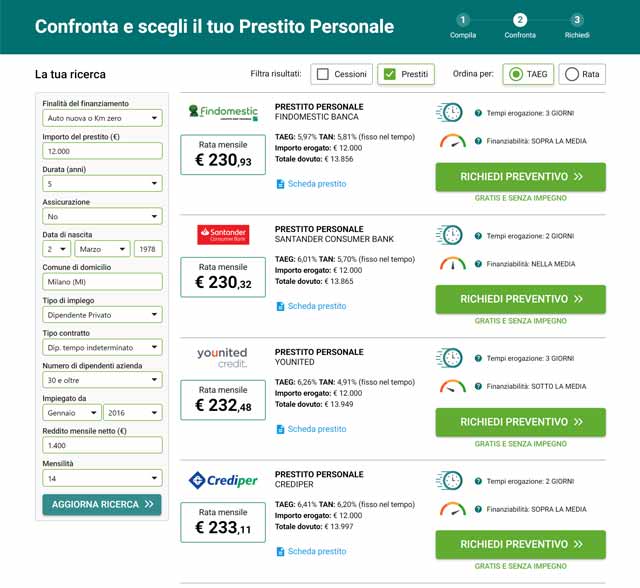Open Finalità del finanziamento dropdown

coord(102,118)
